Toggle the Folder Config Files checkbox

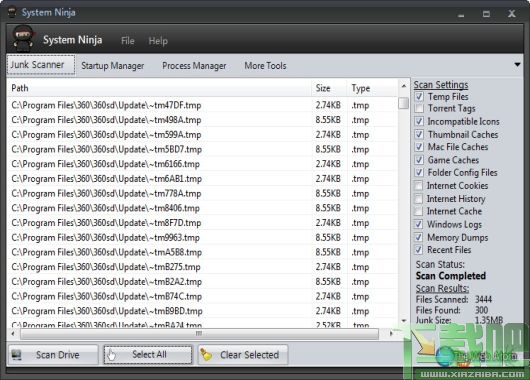click(419, 172)
